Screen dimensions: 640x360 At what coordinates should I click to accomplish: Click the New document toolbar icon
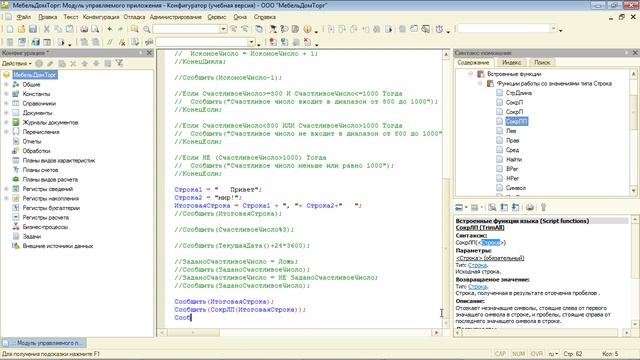(x=10, y=29)
